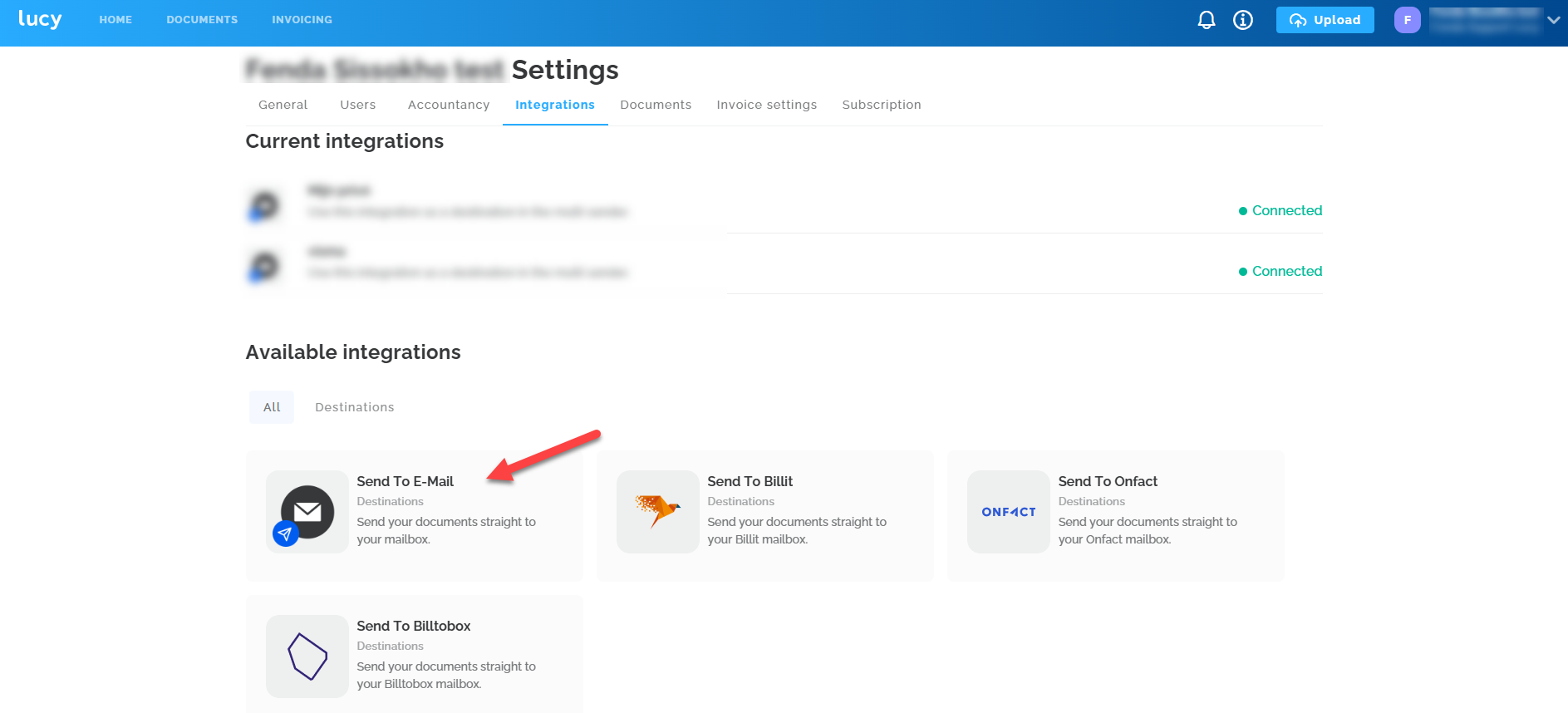Click the second connected integration's icon
1568x713 pixels.
264,266
